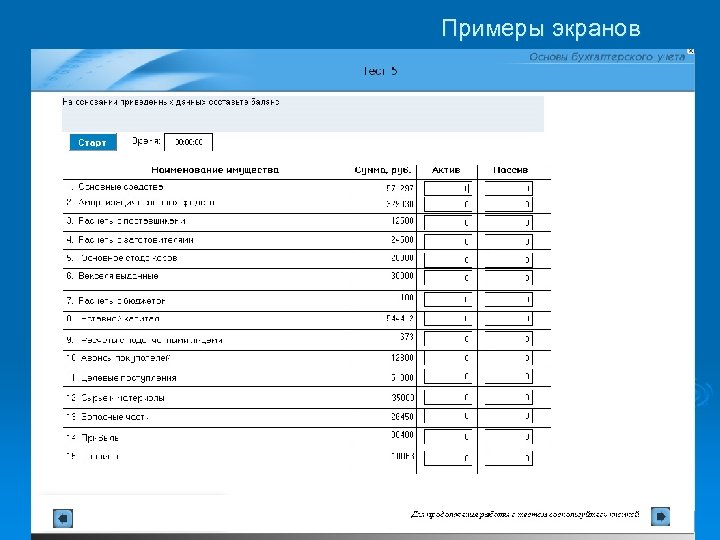Focus Актив field for Целевые поступления

[448, 377]
